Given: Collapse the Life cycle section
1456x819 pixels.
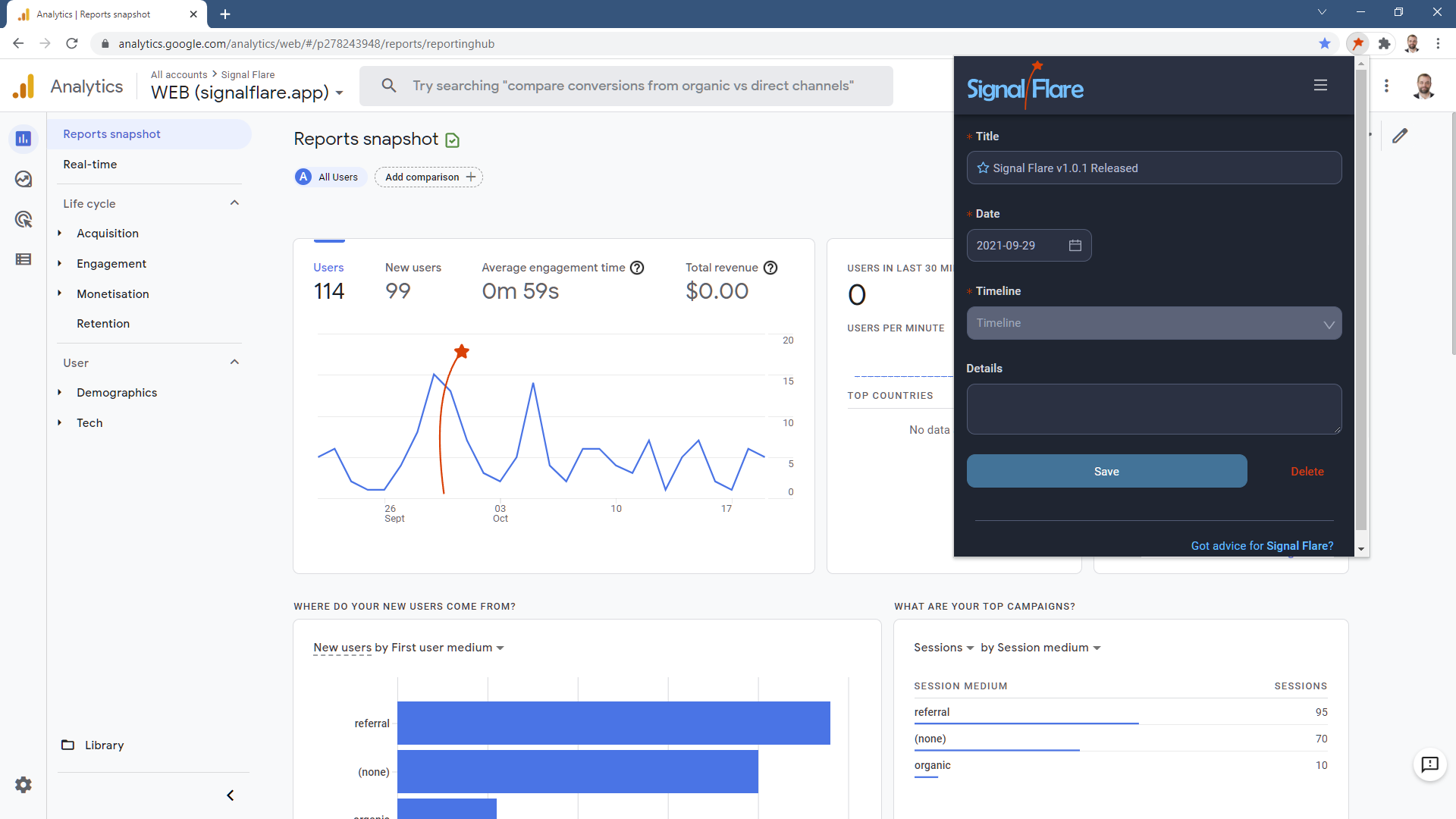Looking at the screenshot, I should click(235, 203).
